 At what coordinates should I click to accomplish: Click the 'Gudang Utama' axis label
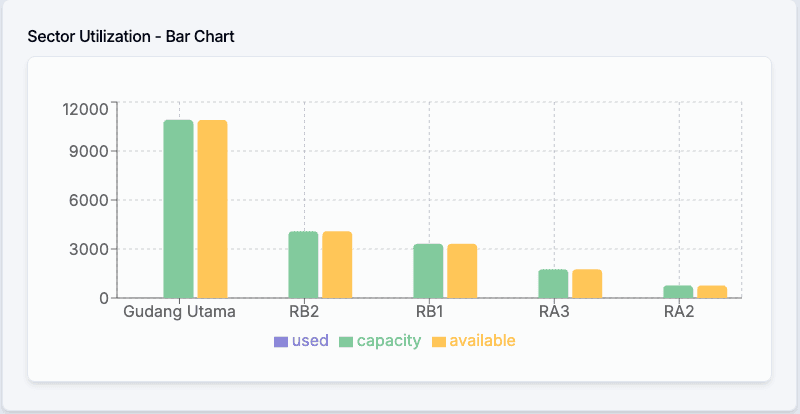pos(180,311)
